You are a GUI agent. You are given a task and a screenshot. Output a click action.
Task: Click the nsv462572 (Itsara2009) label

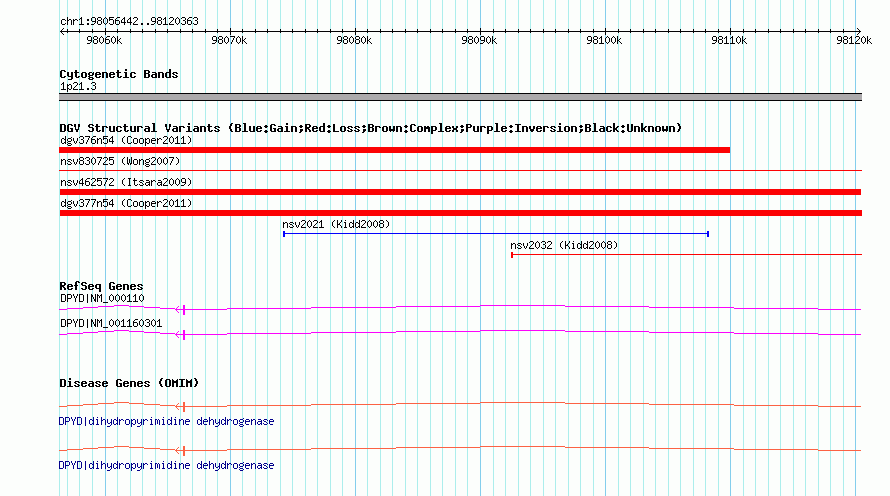coord(126,182)
